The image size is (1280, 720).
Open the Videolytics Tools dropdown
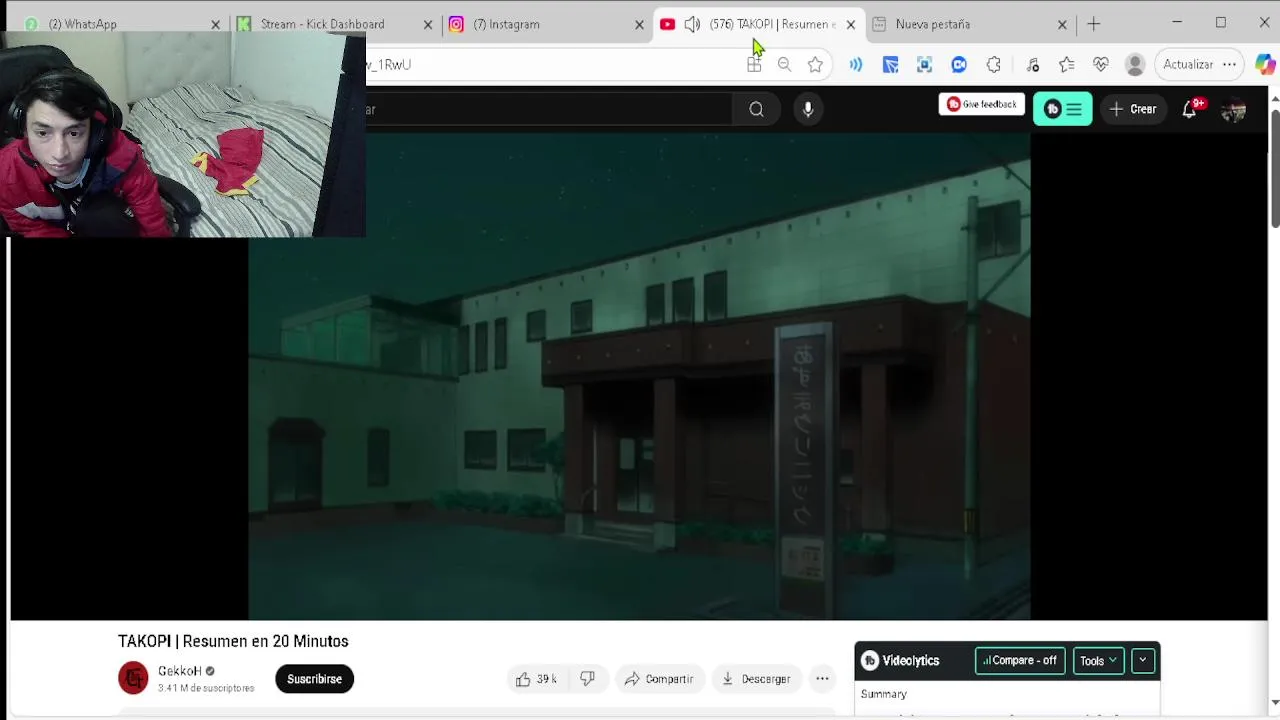[1098, 660]
